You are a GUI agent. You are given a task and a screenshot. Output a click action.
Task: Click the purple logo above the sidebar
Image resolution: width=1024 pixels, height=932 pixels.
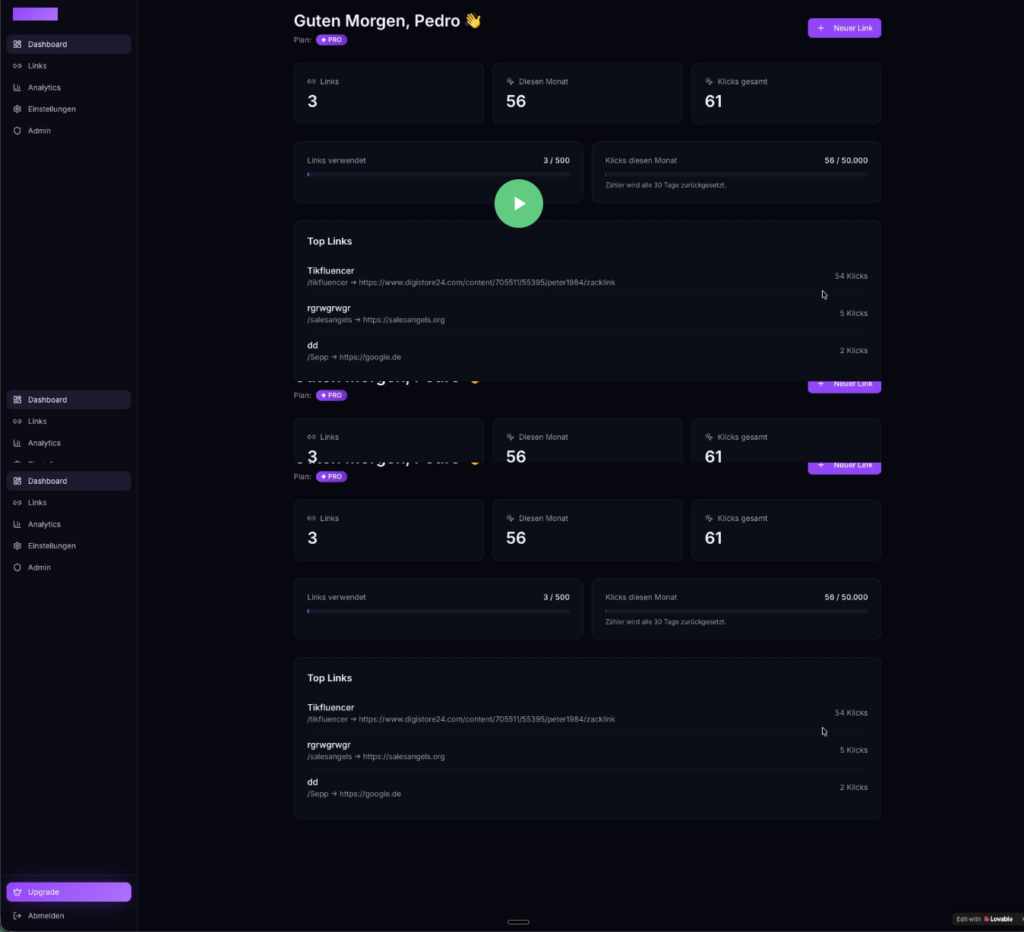click(35, 14)
